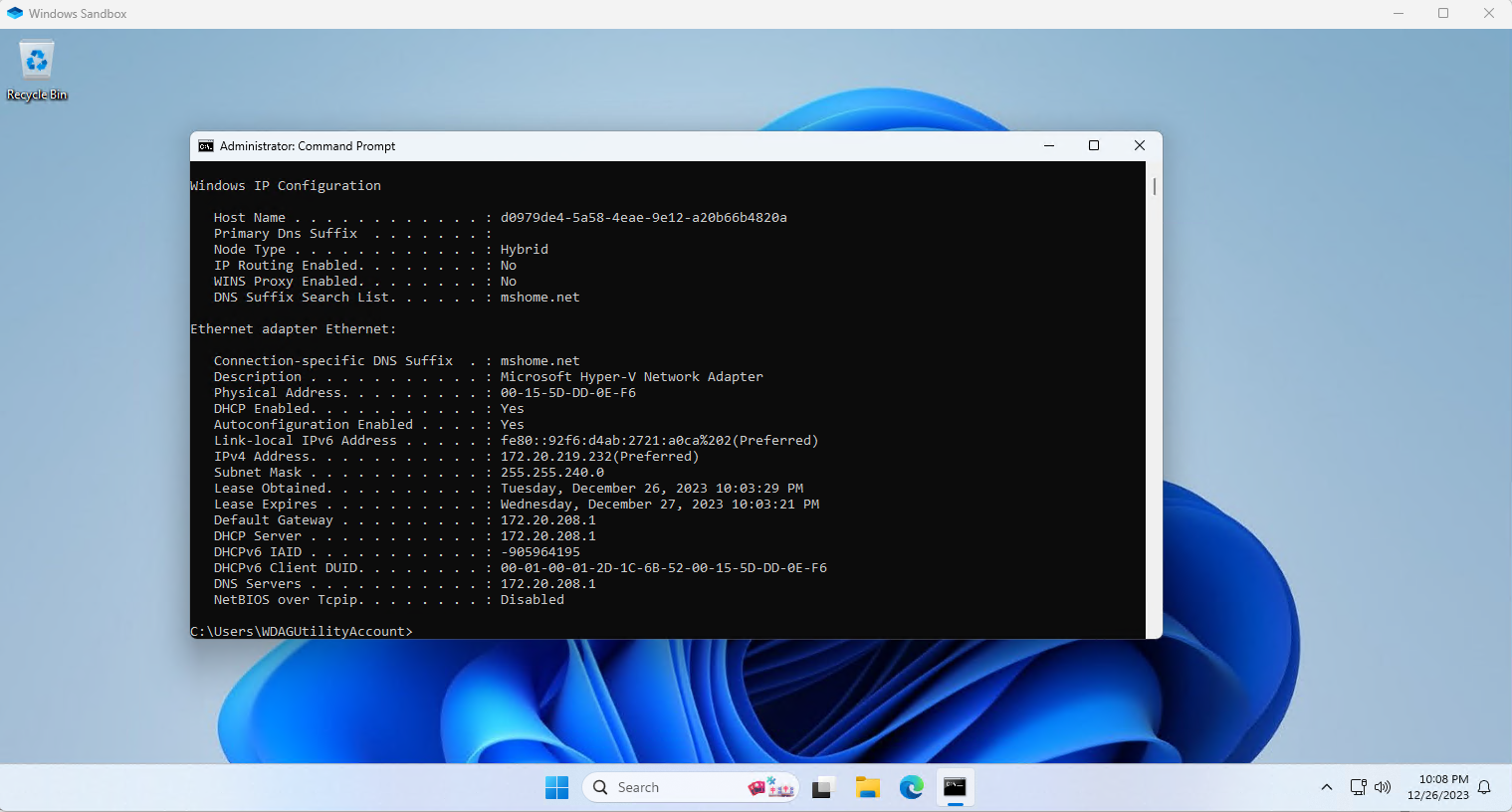Click the 'Administrator: Command Prompt' window title
Viewport: 1512px width, 812px height.
pyautogui.click(x=308, y=146)
